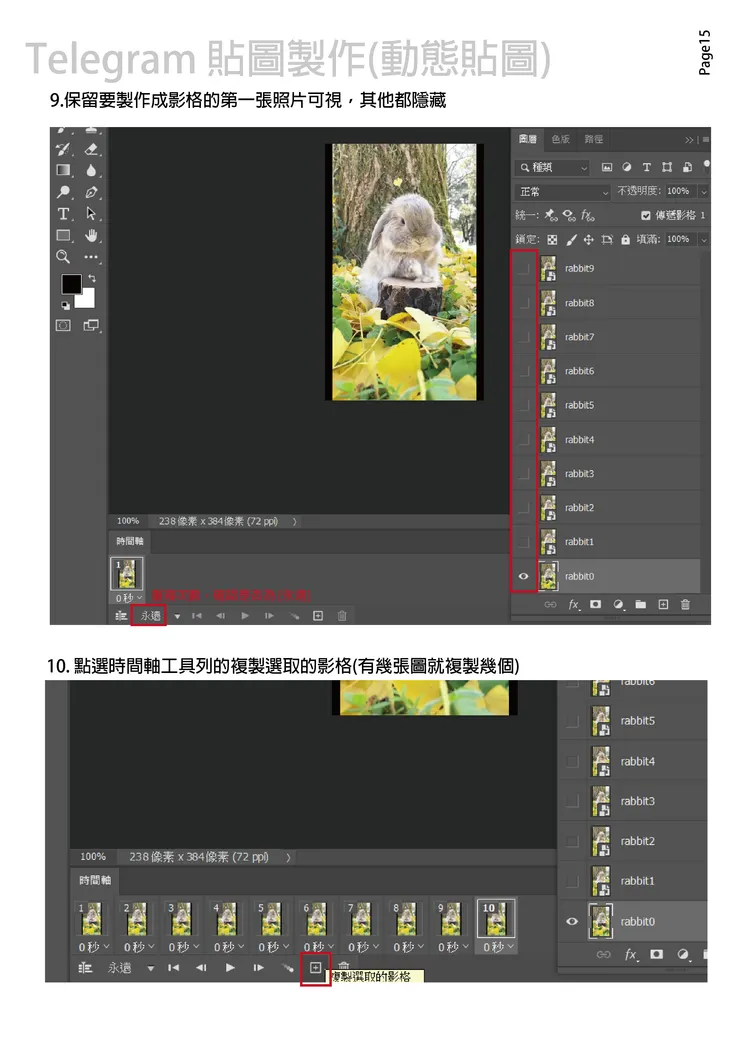Filter layers by type (T) icon
The height and width of the screenshot is (1046, 740).
(x=647, y=167)
